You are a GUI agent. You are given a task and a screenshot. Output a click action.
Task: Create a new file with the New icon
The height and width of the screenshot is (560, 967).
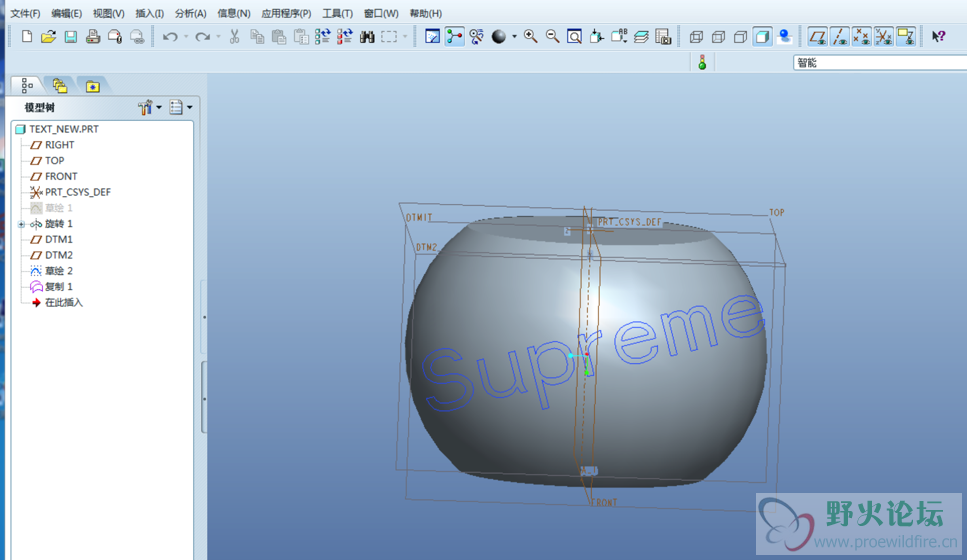27,37
